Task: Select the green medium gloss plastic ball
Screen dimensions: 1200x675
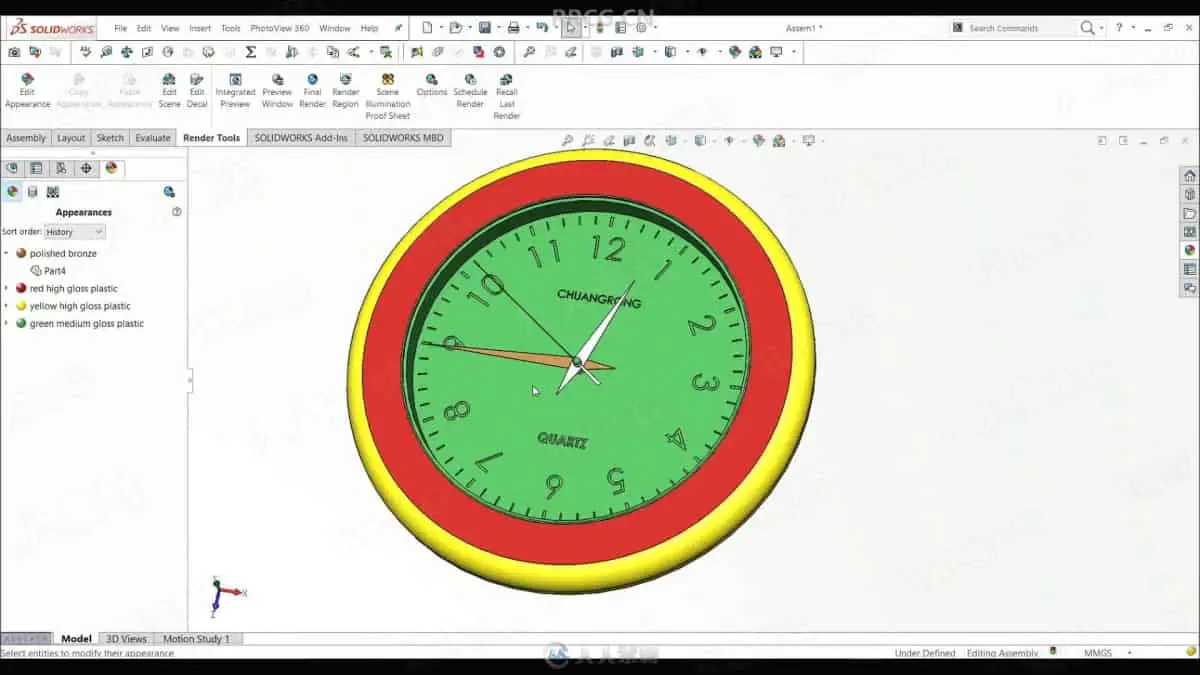Action: [x=21, y=324]
